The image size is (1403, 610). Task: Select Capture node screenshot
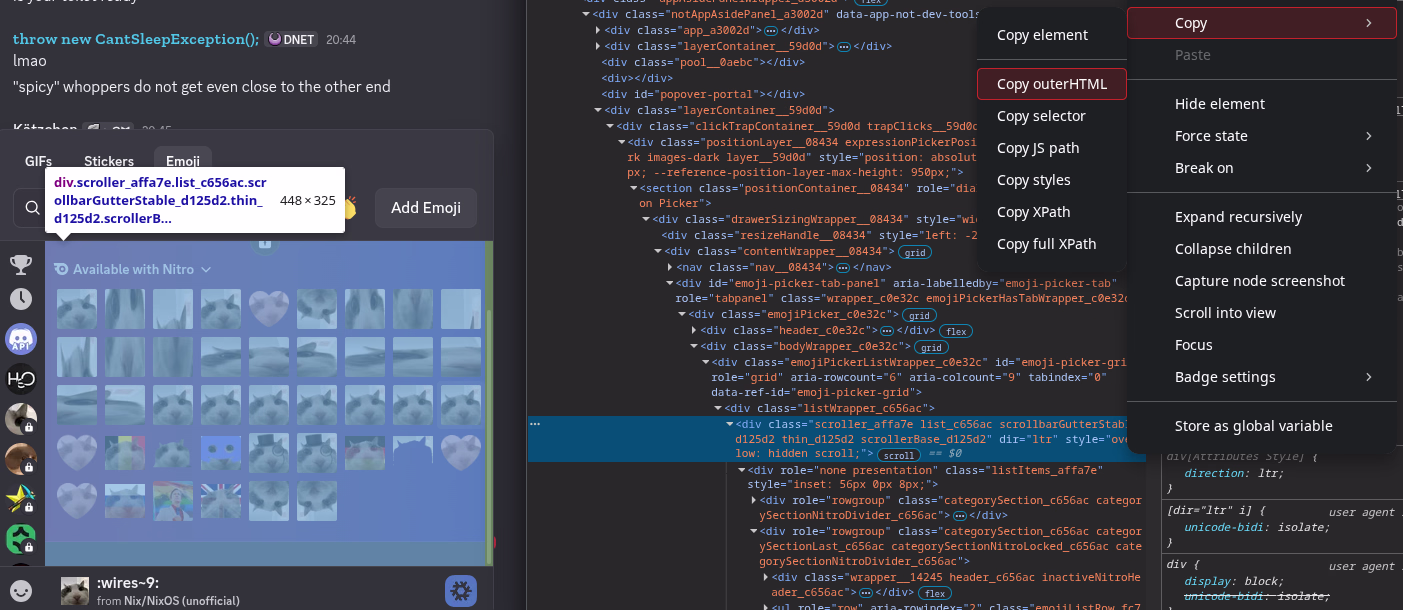(1262, 281)
